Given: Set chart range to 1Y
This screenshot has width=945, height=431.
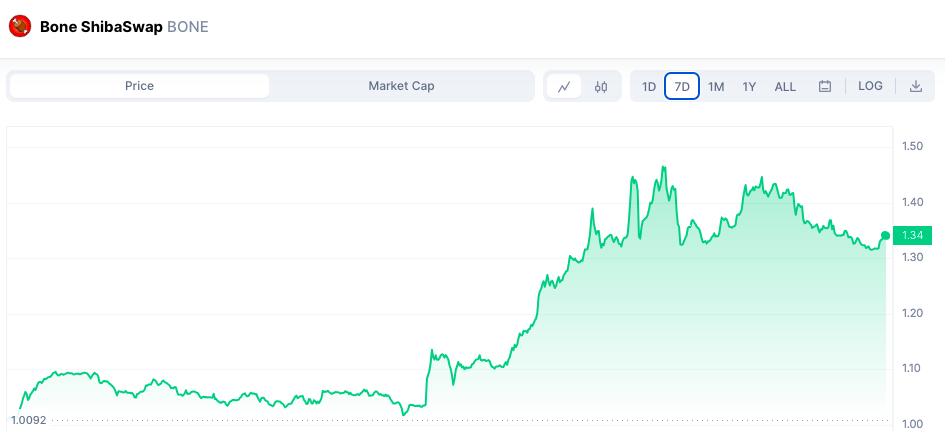Looking at the screenshot, I should 749,87.
